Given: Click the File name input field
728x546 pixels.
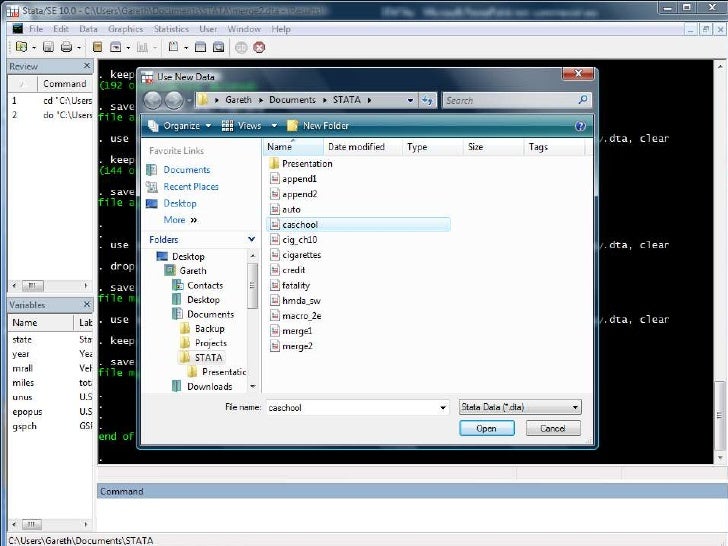Looking at the screenshot, I should (x=358, y=407).
